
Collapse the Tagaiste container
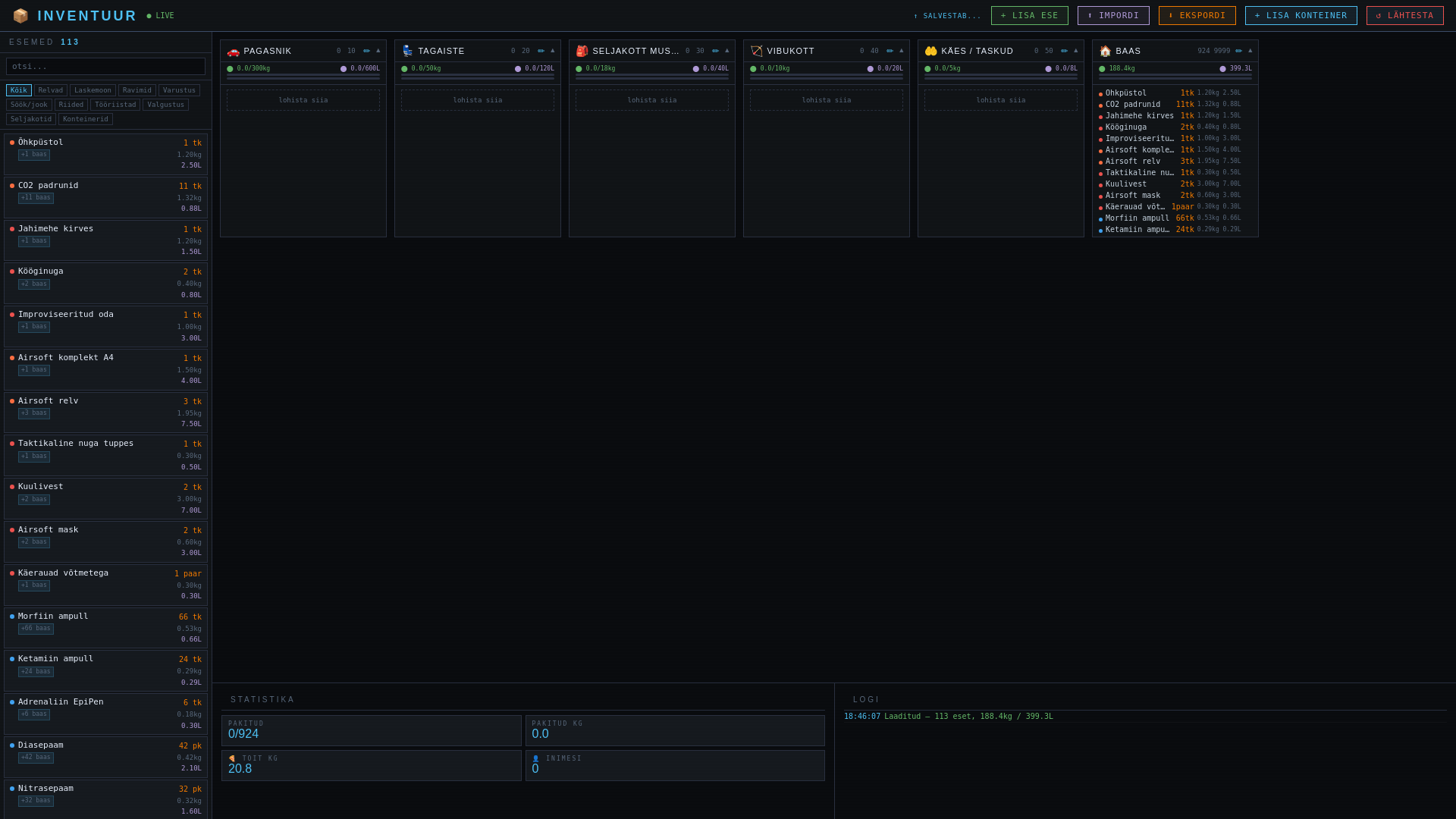tap(553, 51)
